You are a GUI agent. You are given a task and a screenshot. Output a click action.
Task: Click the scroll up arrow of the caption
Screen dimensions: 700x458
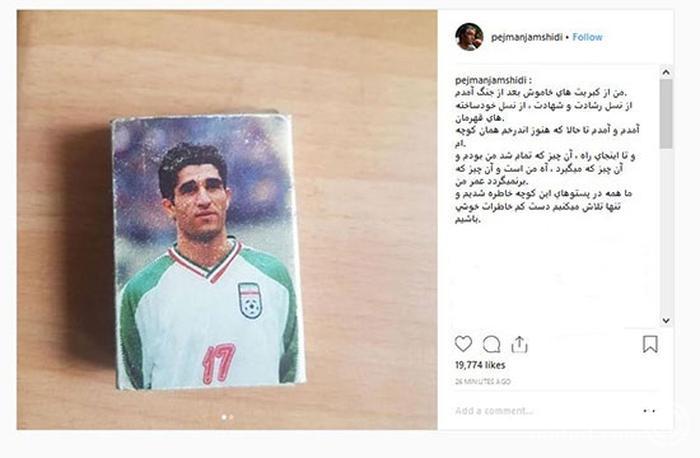pyautogui.click(x=666, y=72)
